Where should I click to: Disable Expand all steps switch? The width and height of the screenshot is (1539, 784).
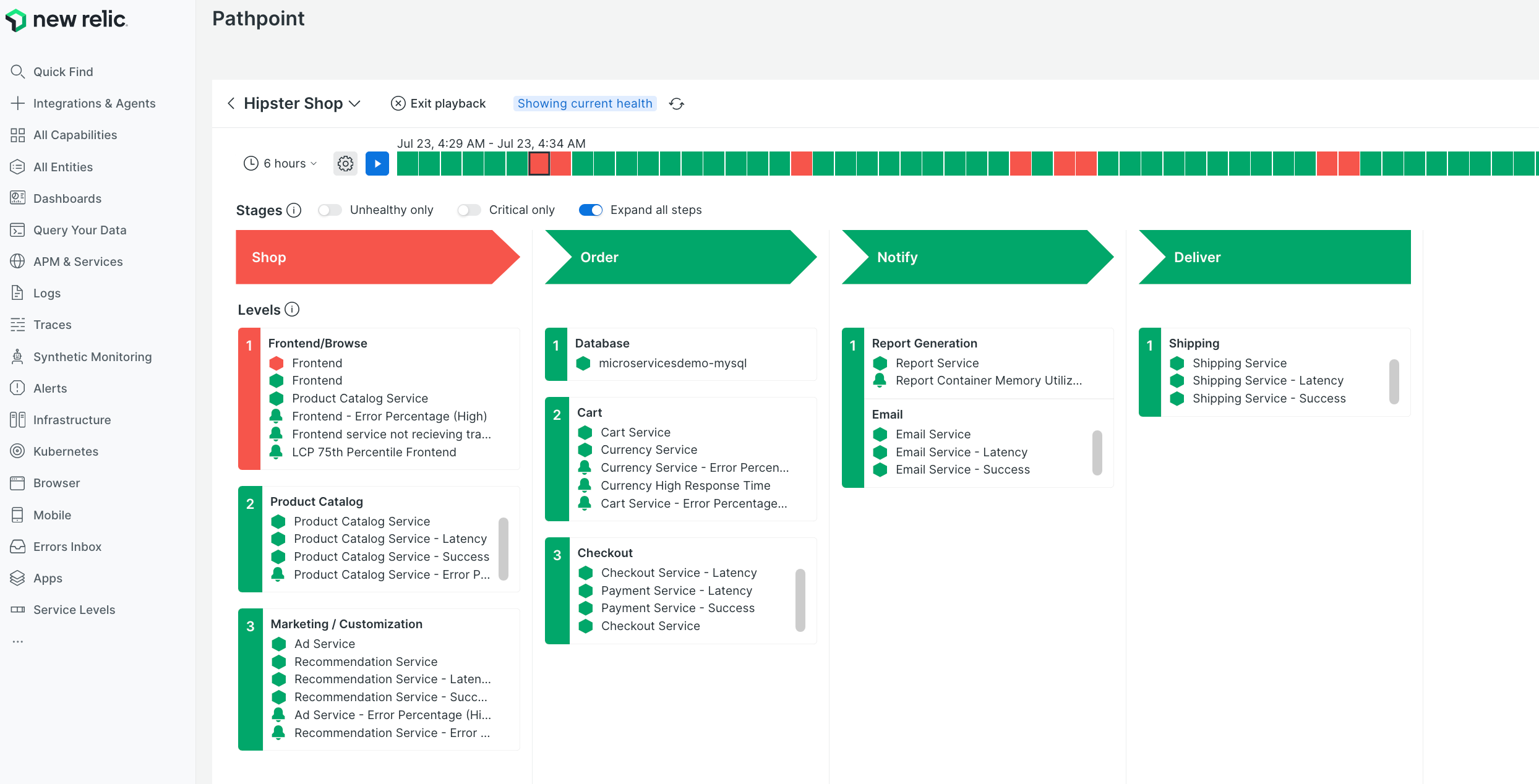point(591,210)
